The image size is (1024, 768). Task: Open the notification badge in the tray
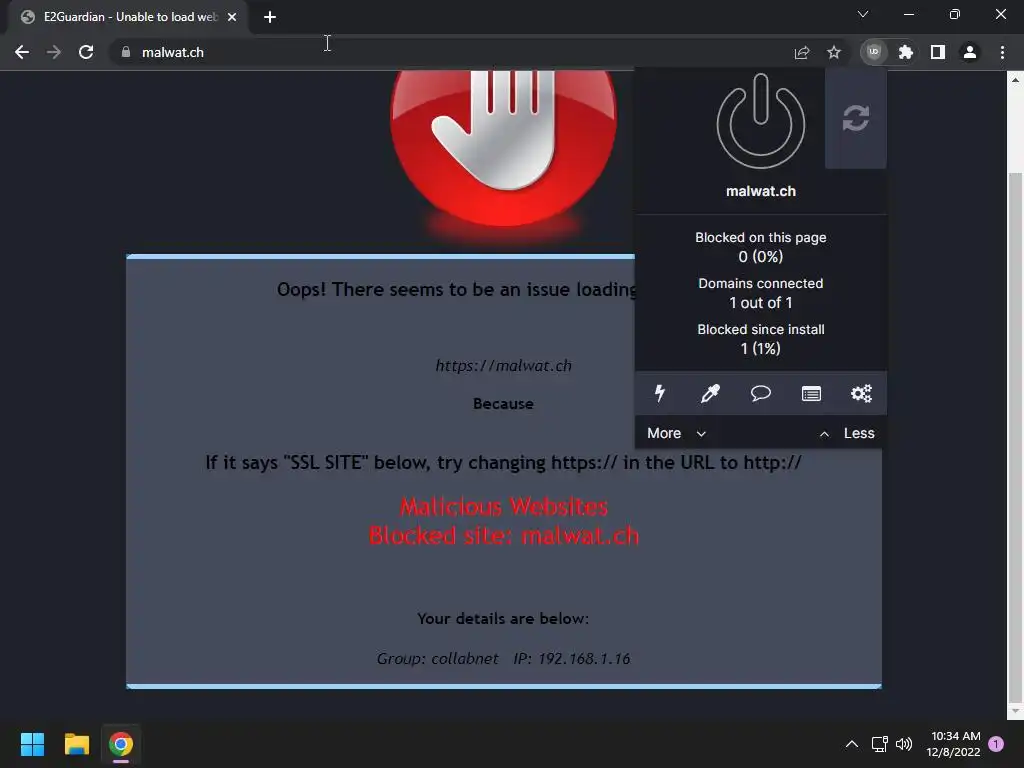click(996, 744)
